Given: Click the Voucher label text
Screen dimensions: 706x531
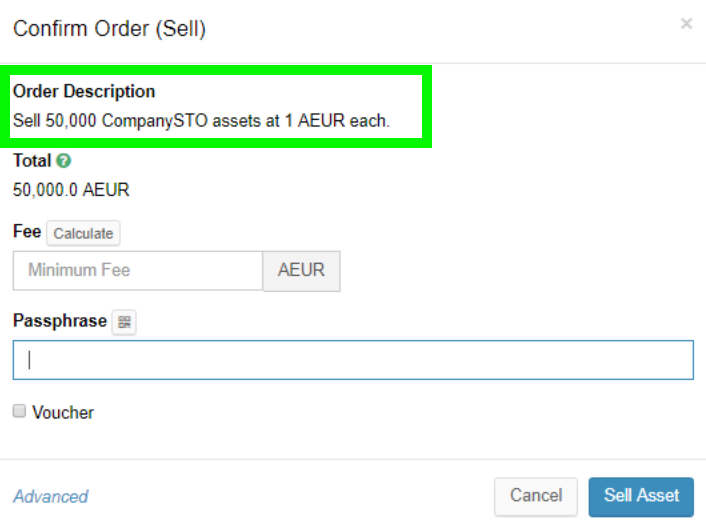Looking at the screenshot, I should tap(63, 412).
